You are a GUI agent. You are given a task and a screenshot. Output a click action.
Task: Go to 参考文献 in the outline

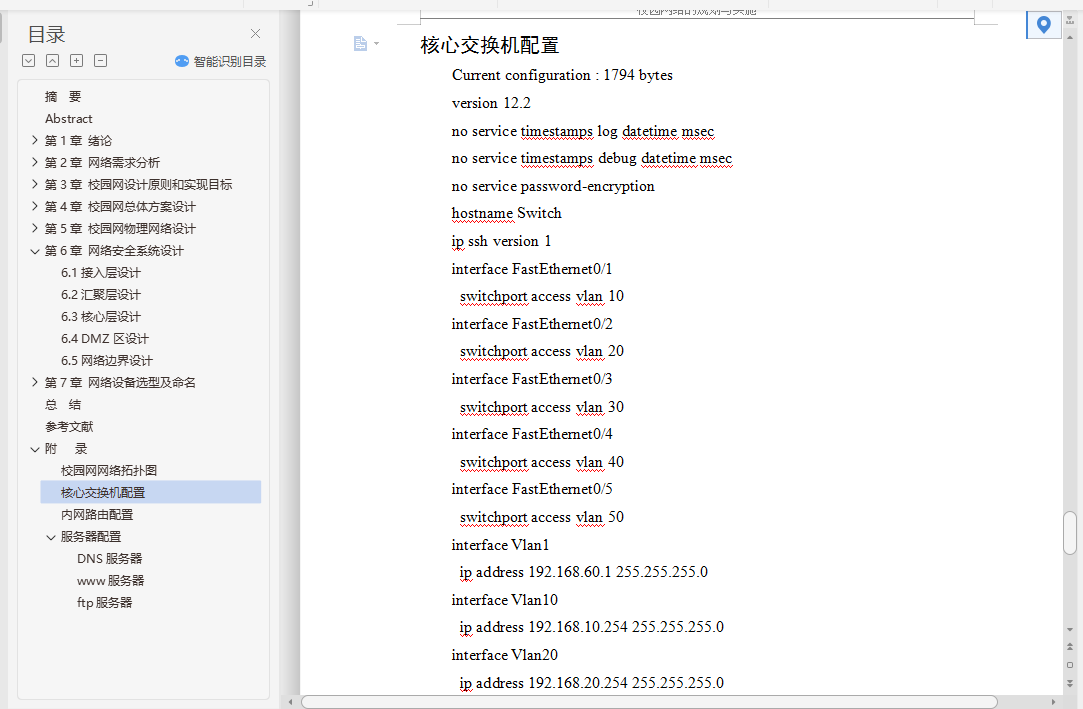(69, 427)
